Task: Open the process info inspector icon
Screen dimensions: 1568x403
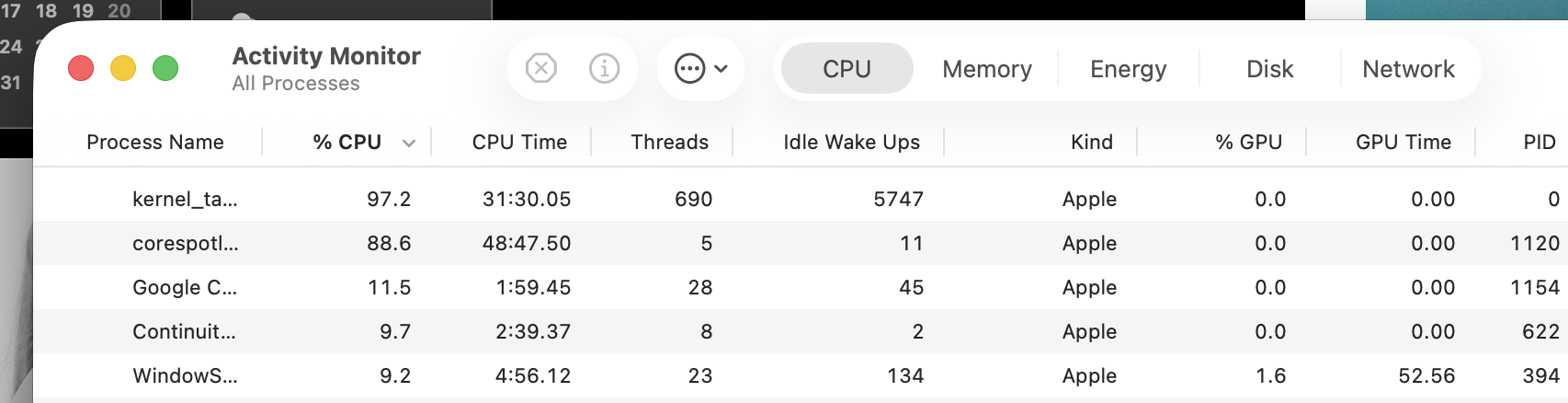Action: click(x=604, y=68)
